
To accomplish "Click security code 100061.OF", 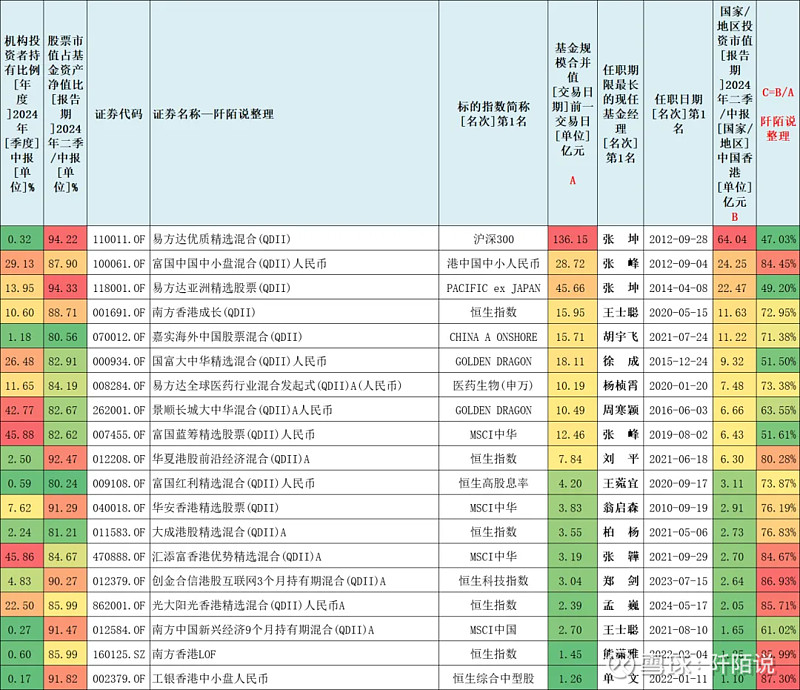I will (118, 263).
